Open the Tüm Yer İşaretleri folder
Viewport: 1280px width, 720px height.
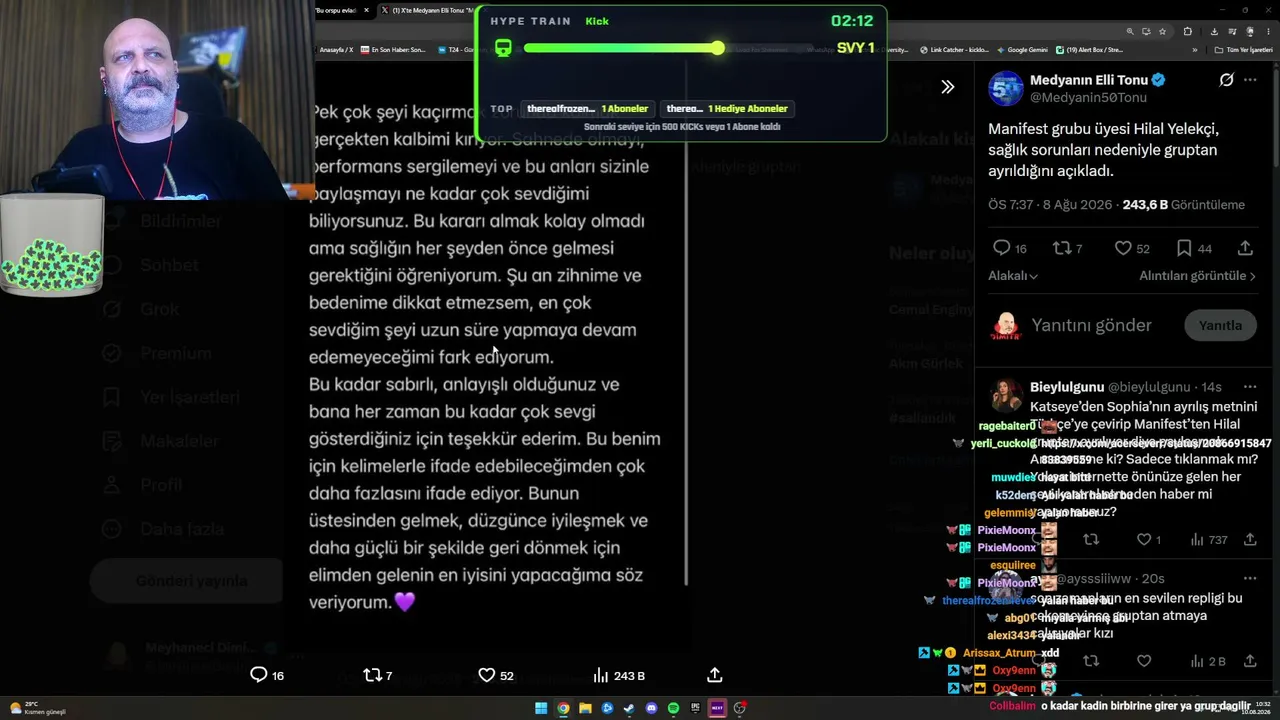point(1243,49)
